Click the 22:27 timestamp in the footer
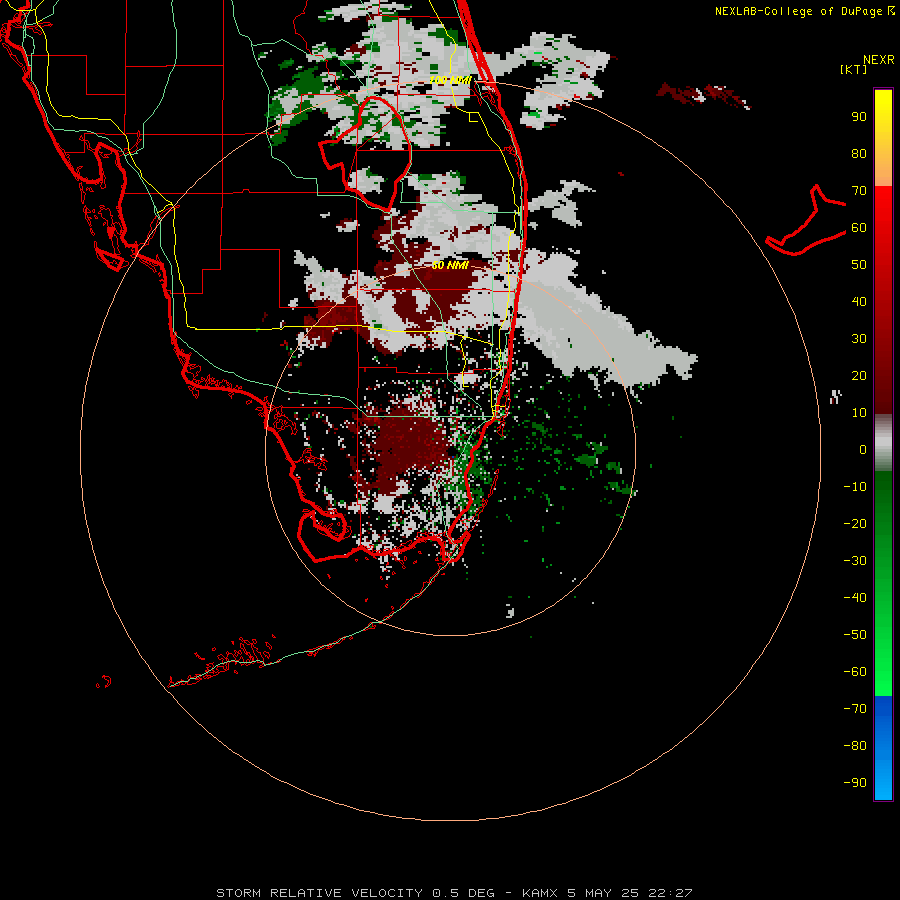This screenshot has width=900, height=900. point(670,893)
